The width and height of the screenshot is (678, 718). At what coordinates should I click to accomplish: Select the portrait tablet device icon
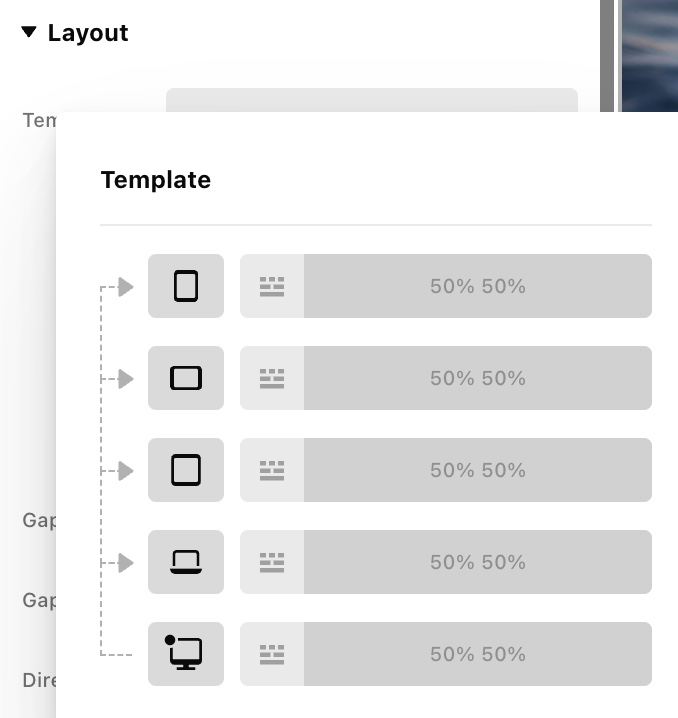[x=186, y=286]
